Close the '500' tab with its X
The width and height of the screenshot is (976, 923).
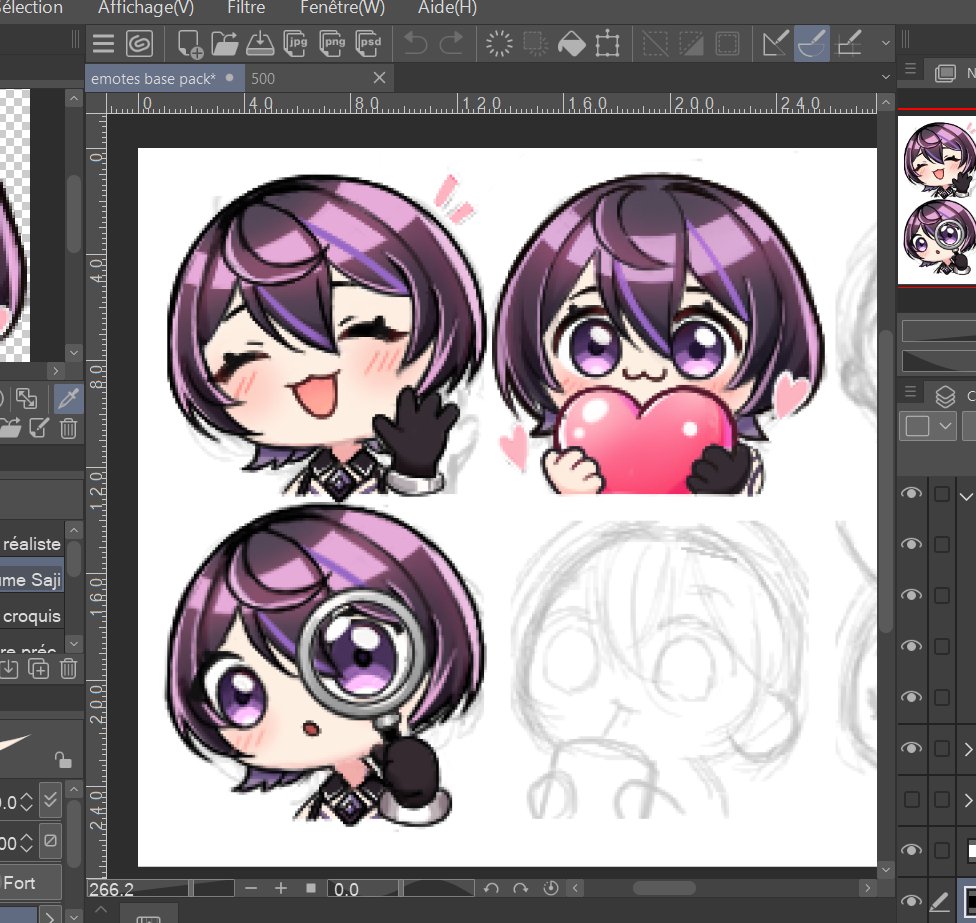(379, 78)
